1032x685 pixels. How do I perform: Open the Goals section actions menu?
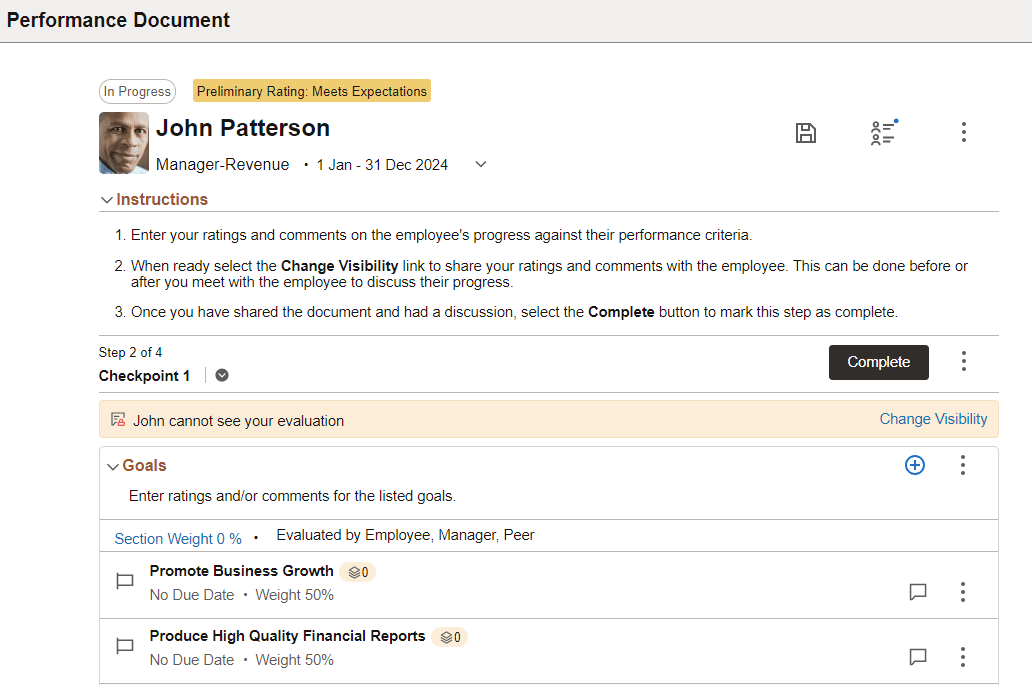(962, 465)
